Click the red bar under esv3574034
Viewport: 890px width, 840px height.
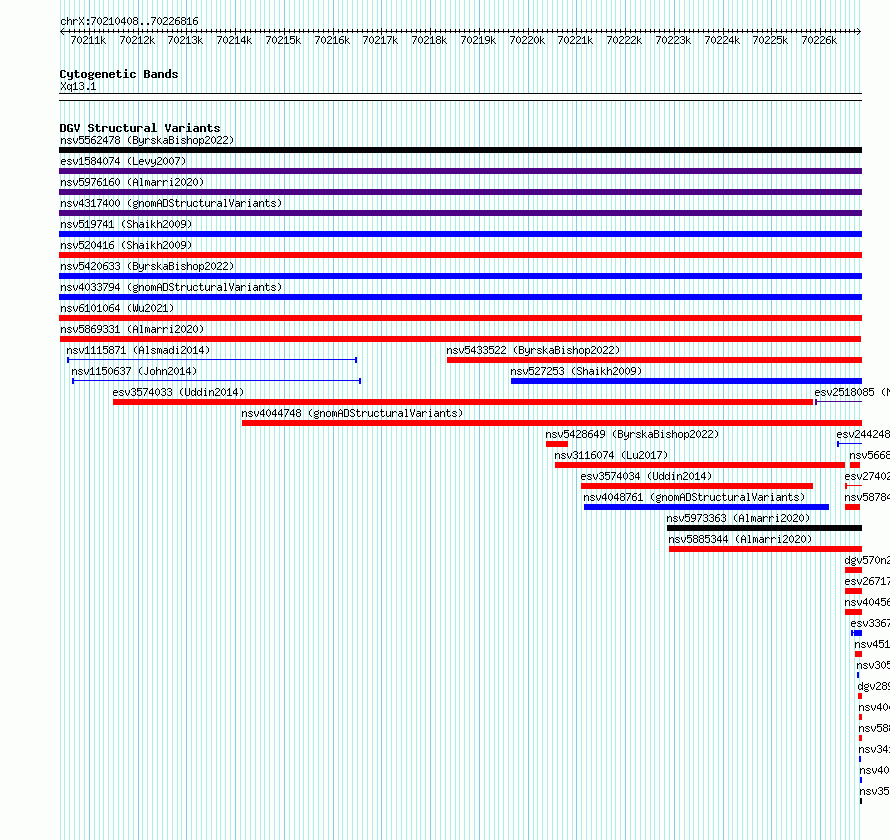click(697, 486)
